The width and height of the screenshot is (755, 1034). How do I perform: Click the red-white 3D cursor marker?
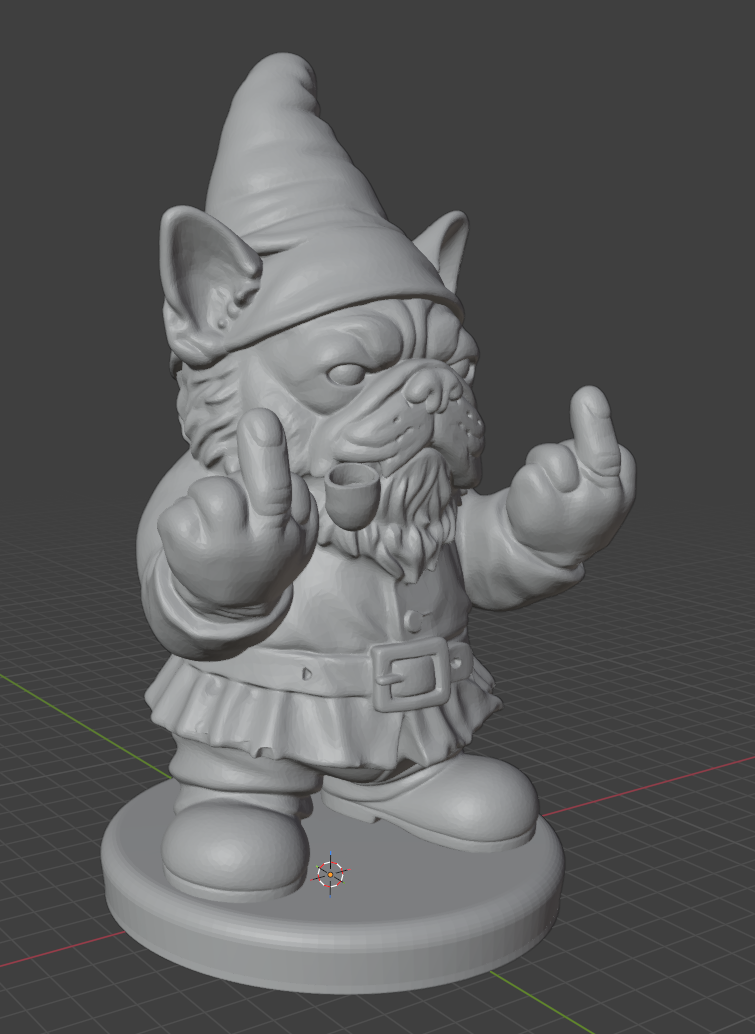[x=330, y=874]
